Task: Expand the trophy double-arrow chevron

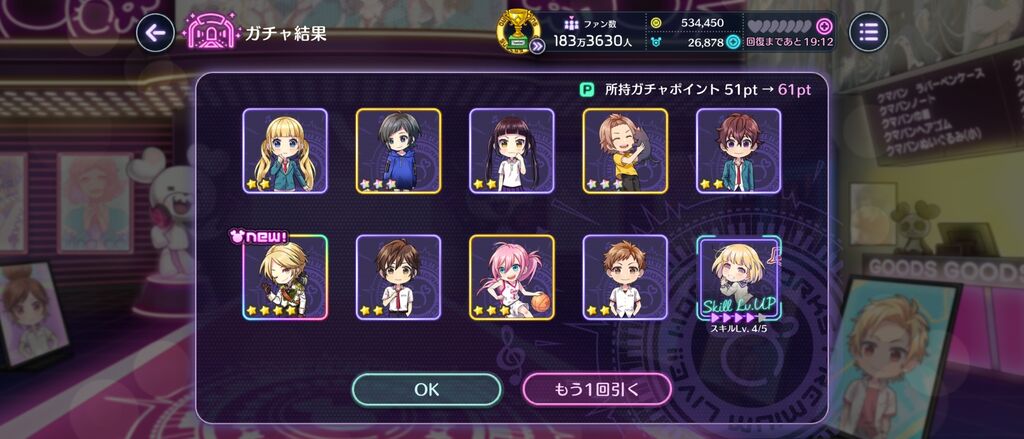Action: (537, 46)
